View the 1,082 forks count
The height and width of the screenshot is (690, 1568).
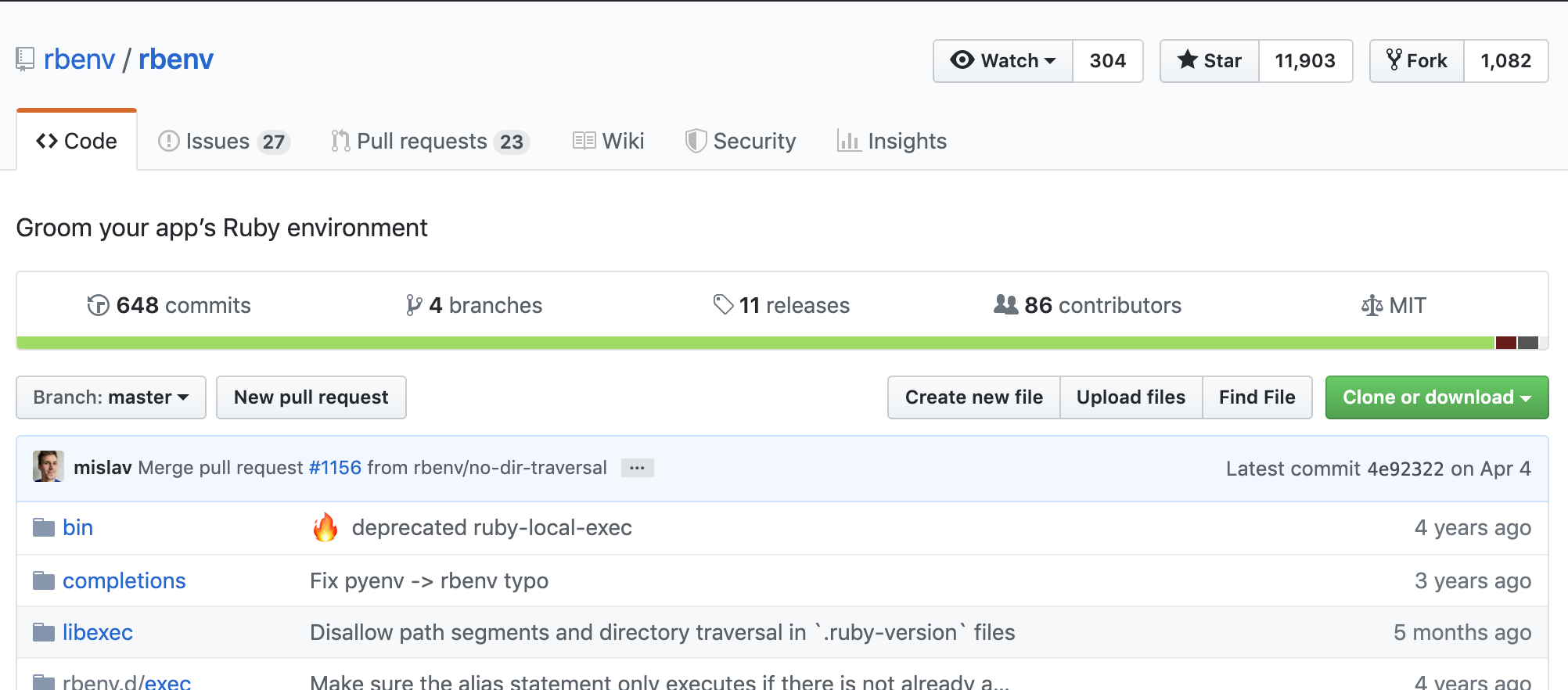click(x=1506, y=61)
